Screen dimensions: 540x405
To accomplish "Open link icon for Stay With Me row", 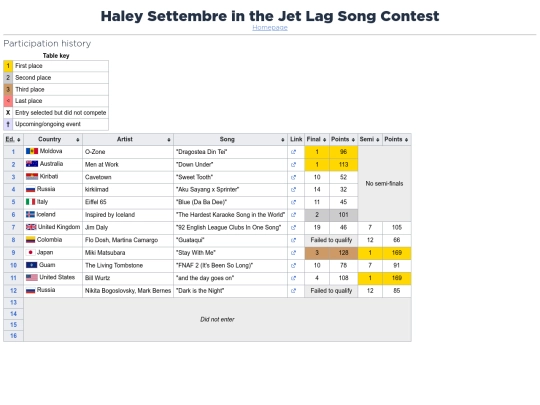I will pyautogui.click(x=293, y=253).
